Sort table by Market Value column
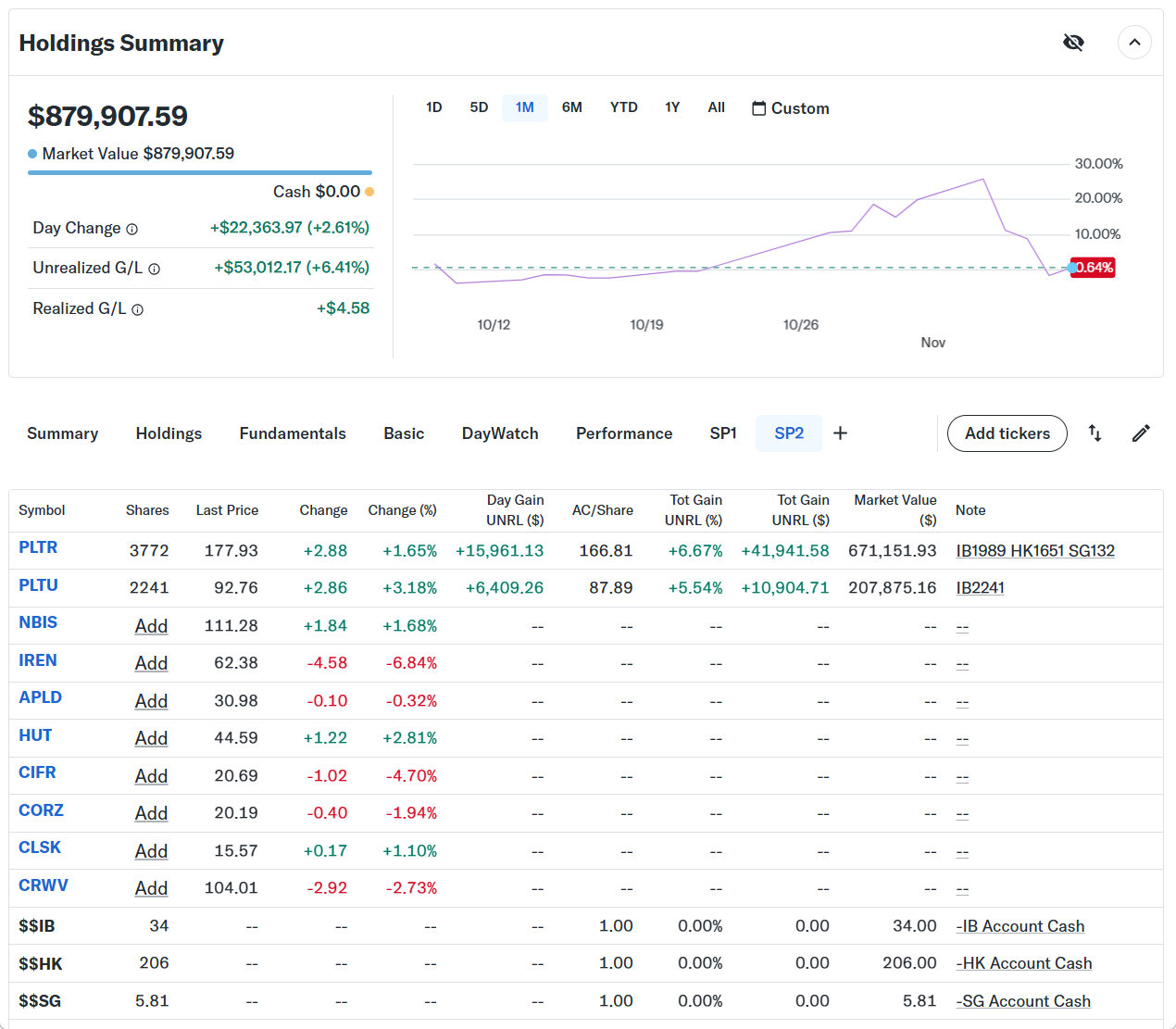Image resolution: width=1176 pixels, height=1029 pixels. click(895, 509)
